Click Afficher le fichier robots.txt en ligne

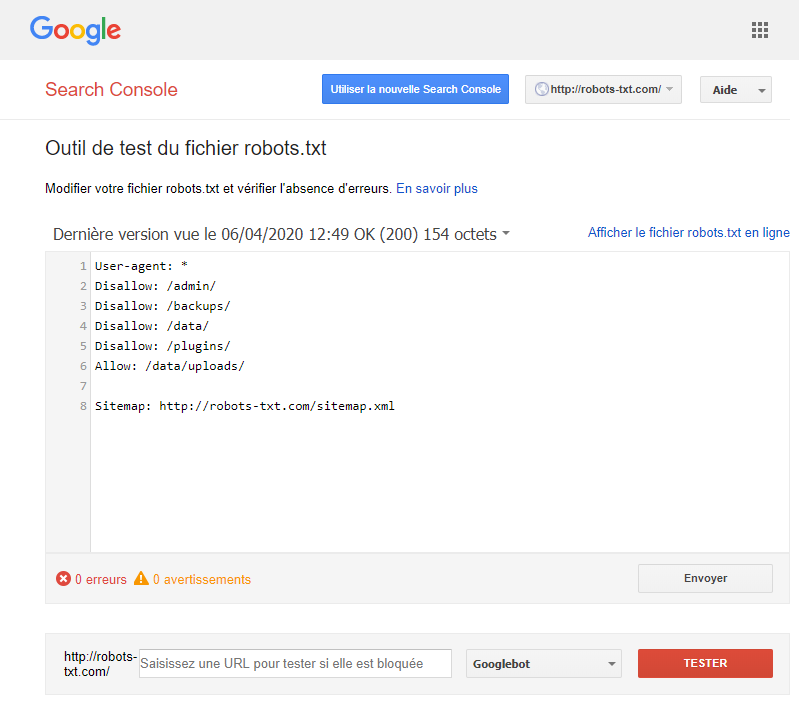click(688, 233)
